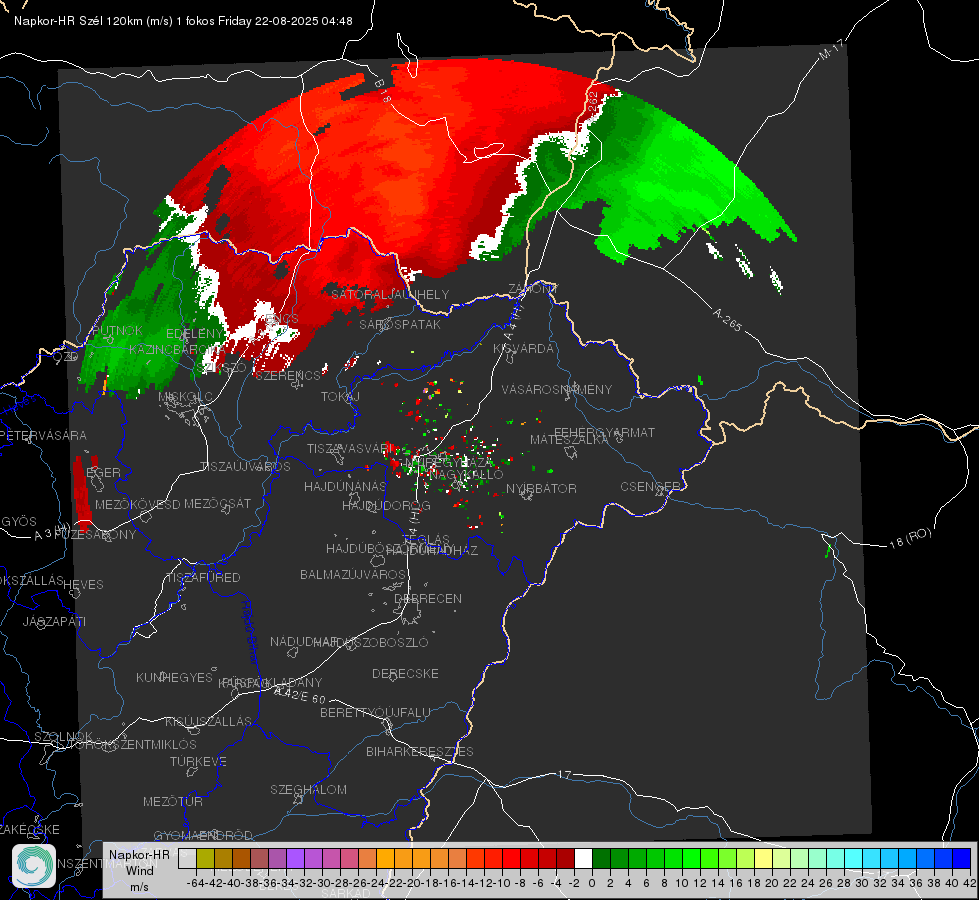
Task: Click the M-17 road label
Action: pyautogui.click(x=831, y=50)
